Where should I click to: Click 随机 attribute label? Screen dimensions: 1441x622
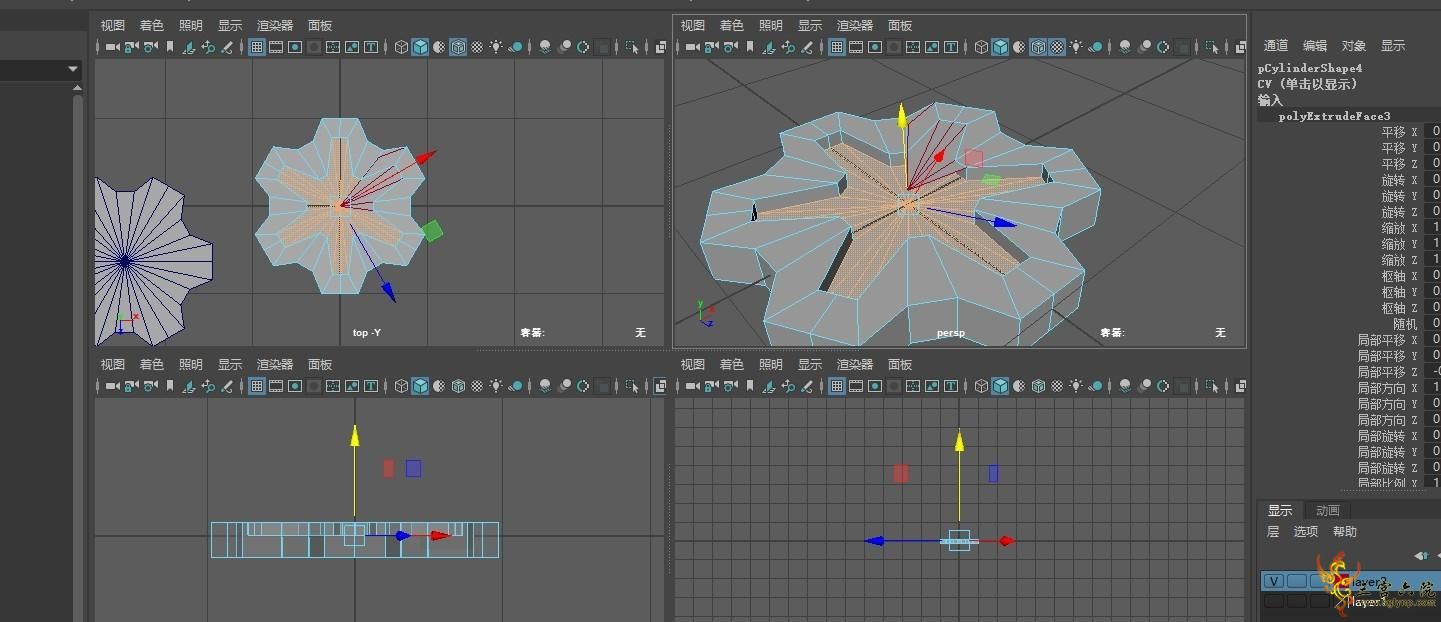point(1405,325)
